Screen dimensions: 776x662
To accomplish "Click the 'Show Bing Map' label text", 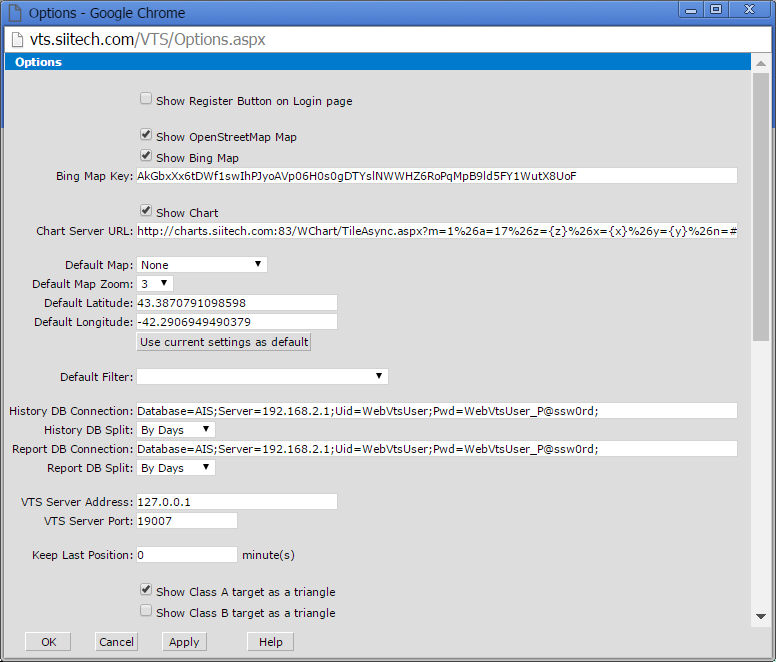I will 197,158.
